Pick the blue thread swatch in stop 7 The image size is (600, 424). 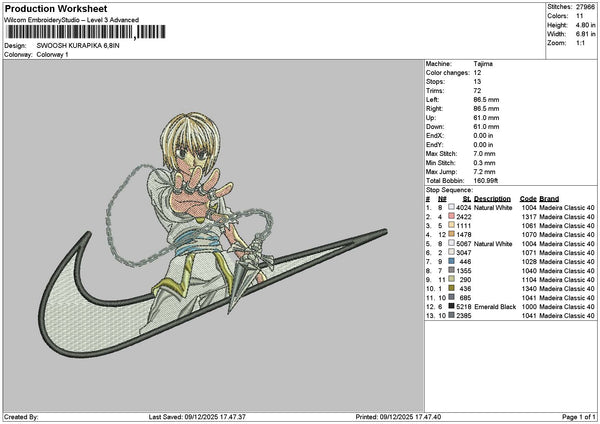point(452,261)
